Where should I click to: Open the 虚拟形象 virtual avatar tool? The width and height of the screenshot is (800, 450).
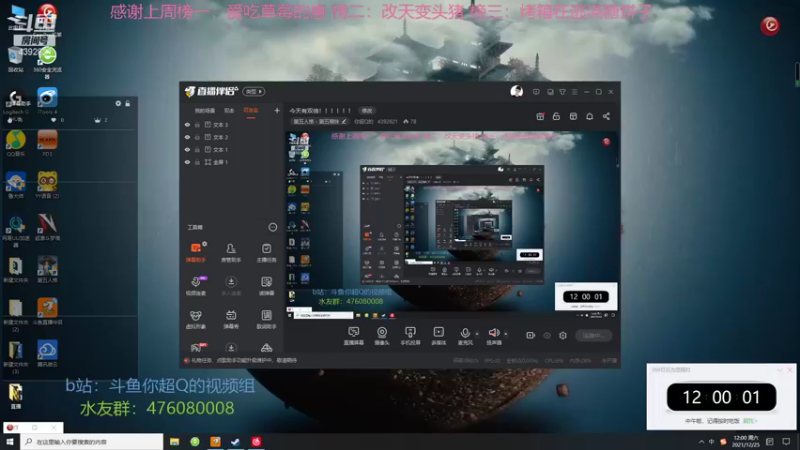click(196, 319)
